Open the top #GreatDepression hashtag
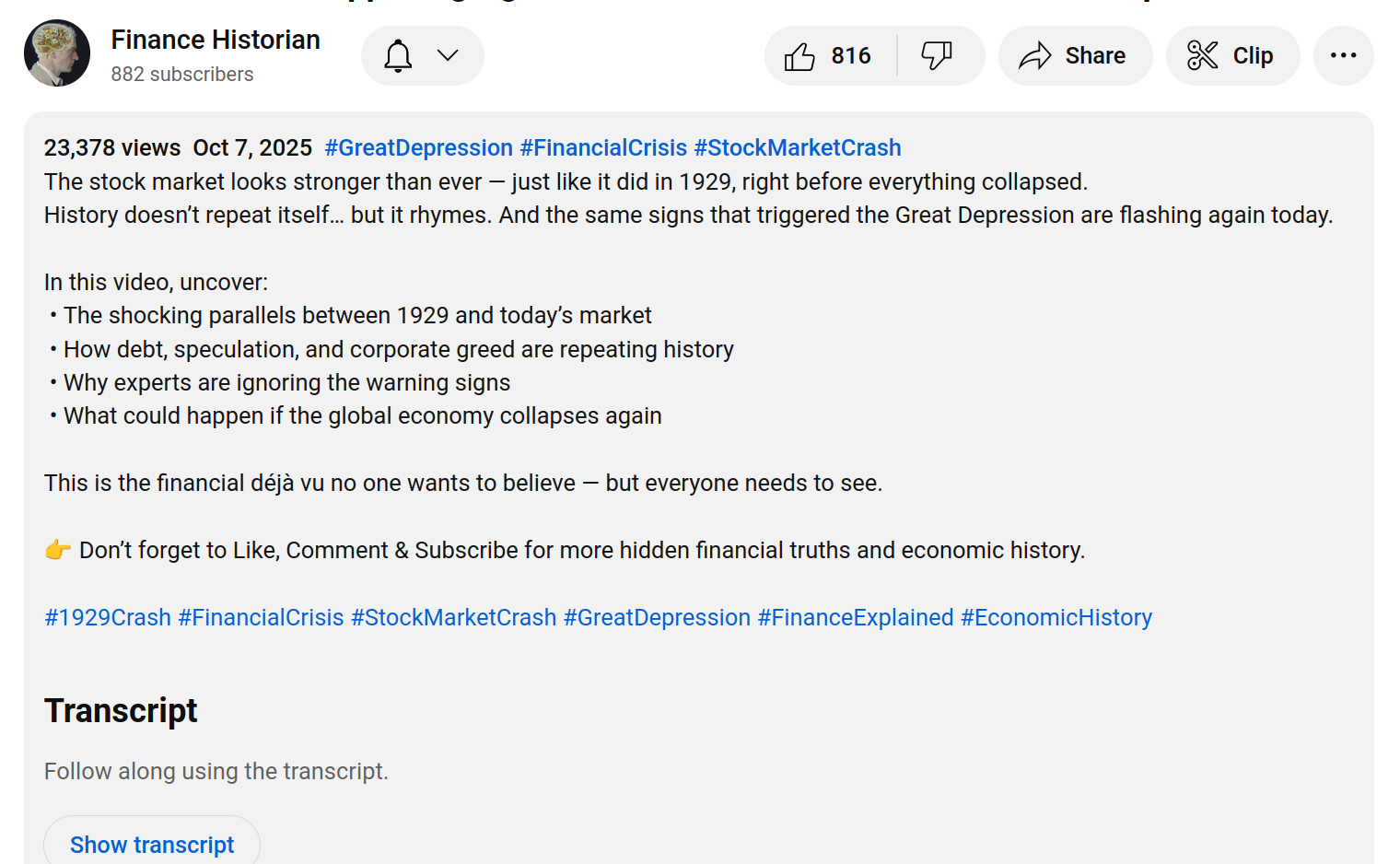 tap(418, 147)
